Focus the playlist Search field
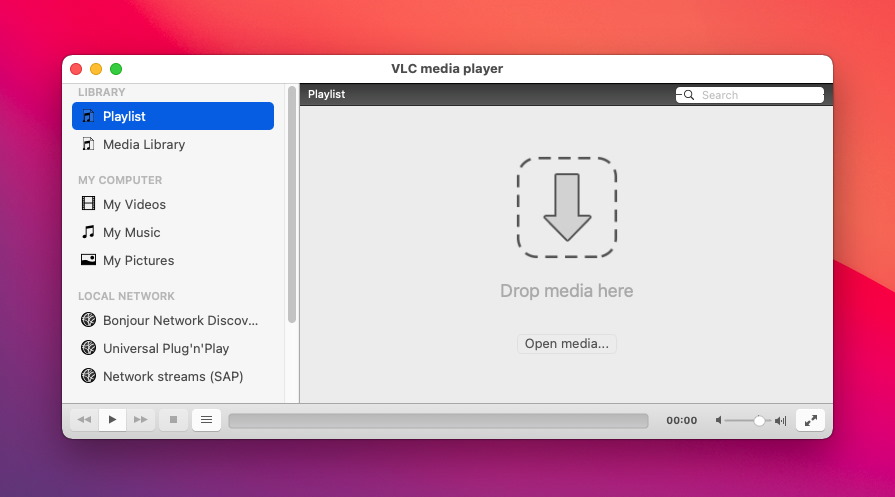 pyautogui.click(x=750, y=95)
